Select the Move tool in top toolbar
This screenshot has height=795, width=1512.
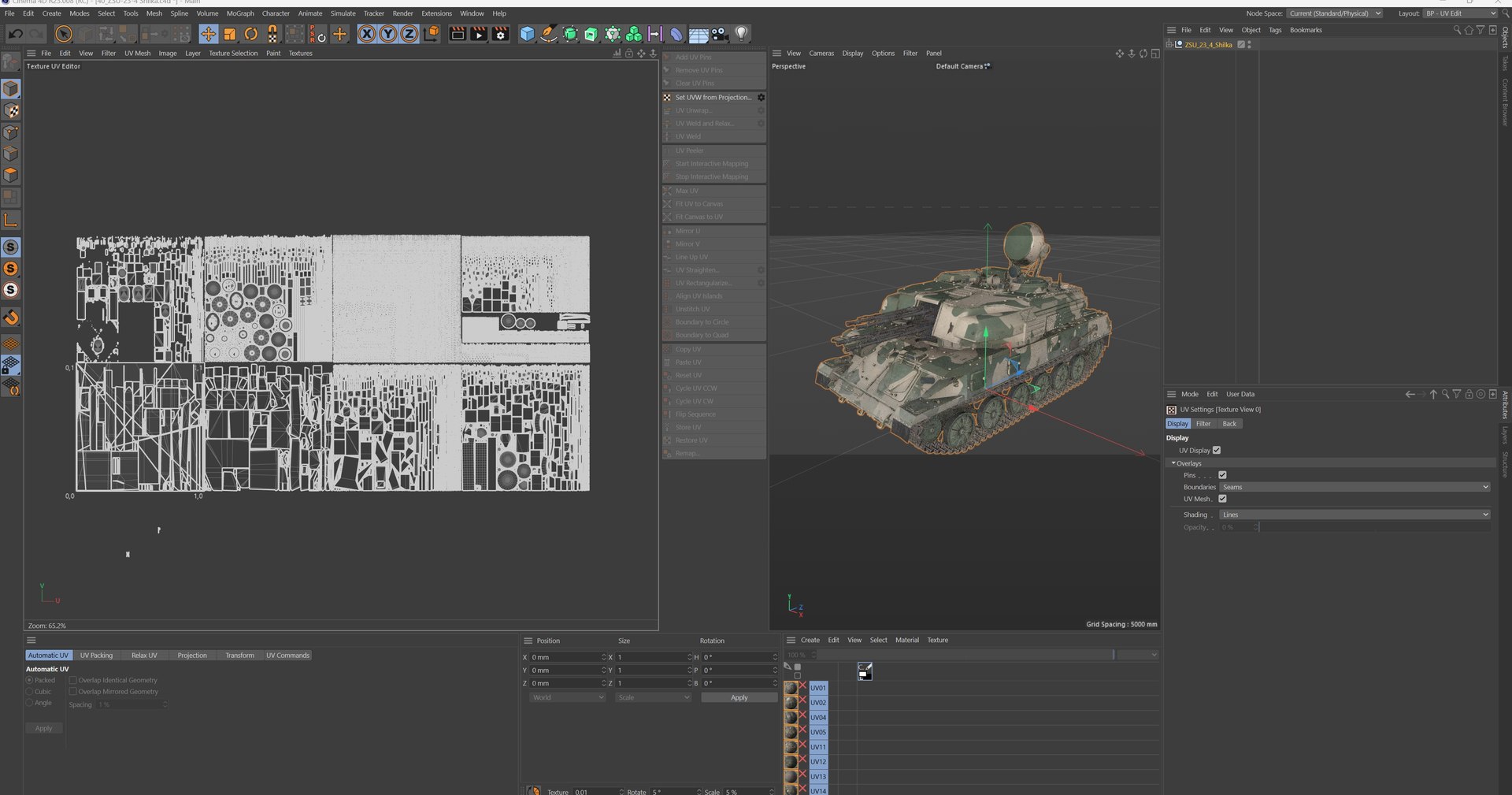[x=208, y=34]
